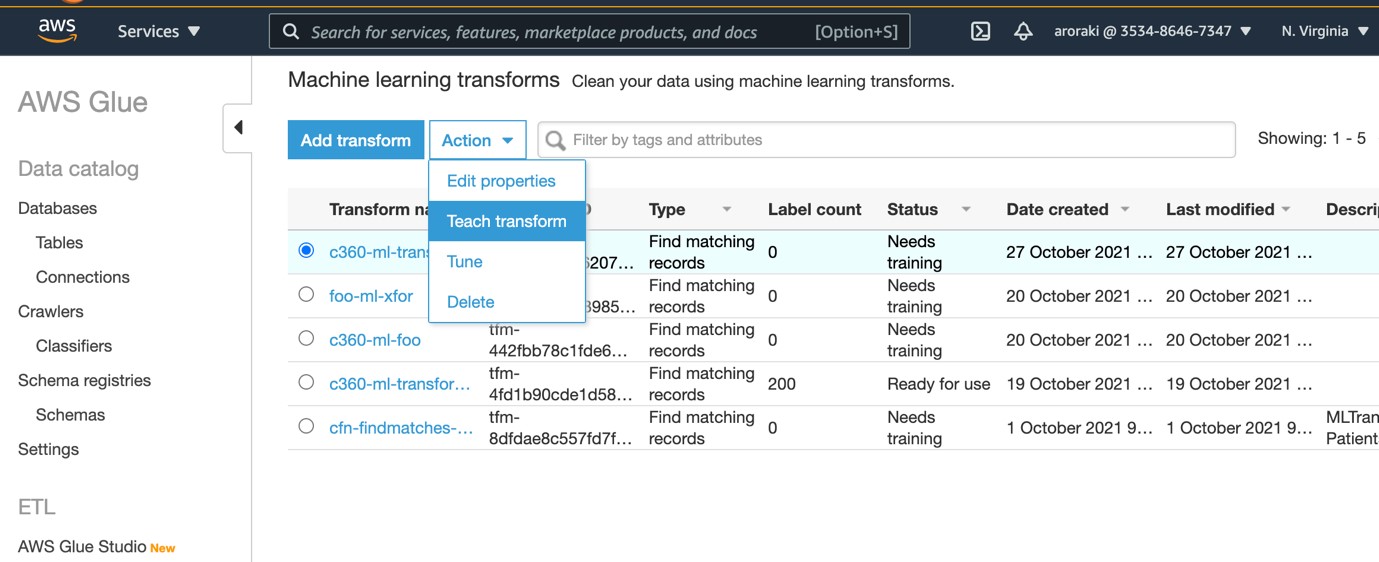Click the AWS logo home icon
Viewport: 1379px width, 562px height.
coord(57,31)
